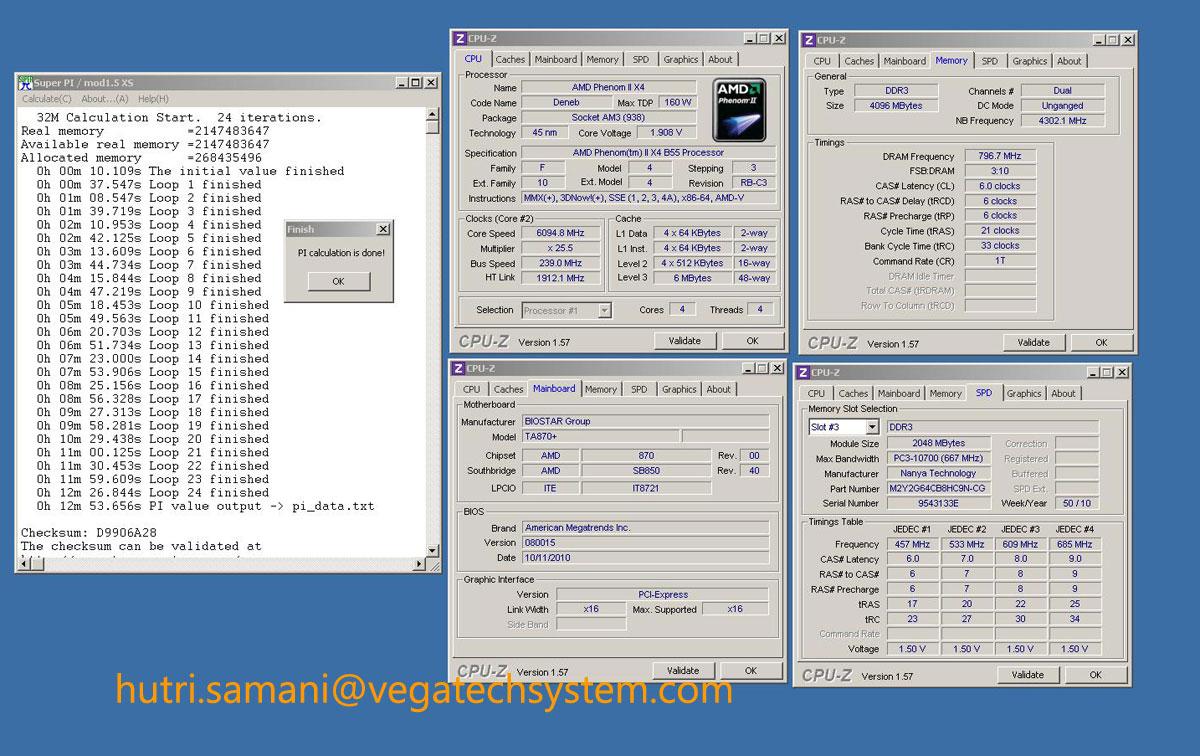Click the Loop 24 finished line in Super PI
Screen dimensions: 1200x756
[153, 493]
